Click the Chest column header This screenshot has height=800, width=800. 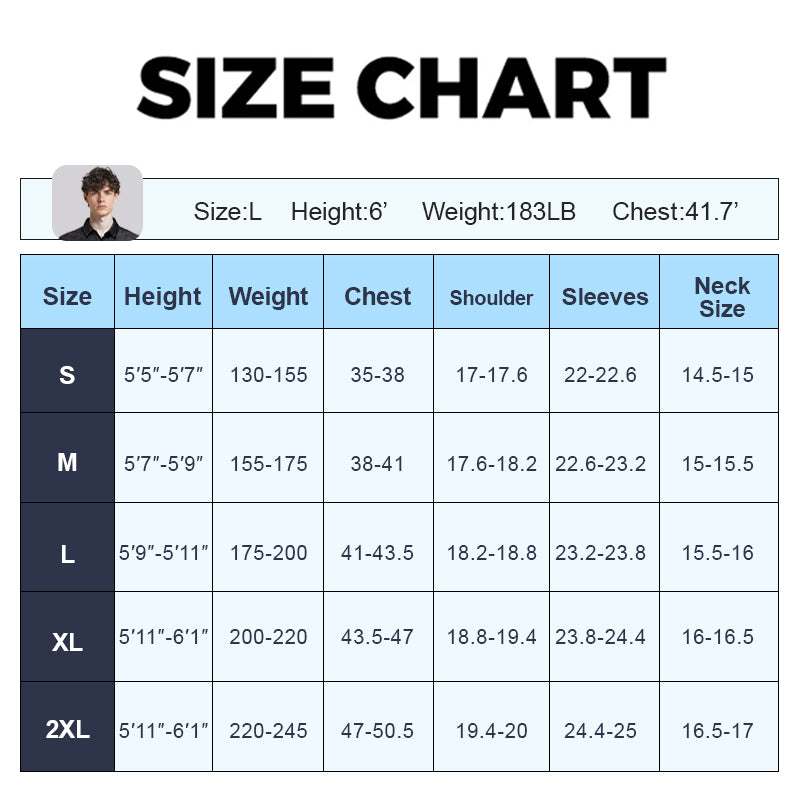(377, 297)
